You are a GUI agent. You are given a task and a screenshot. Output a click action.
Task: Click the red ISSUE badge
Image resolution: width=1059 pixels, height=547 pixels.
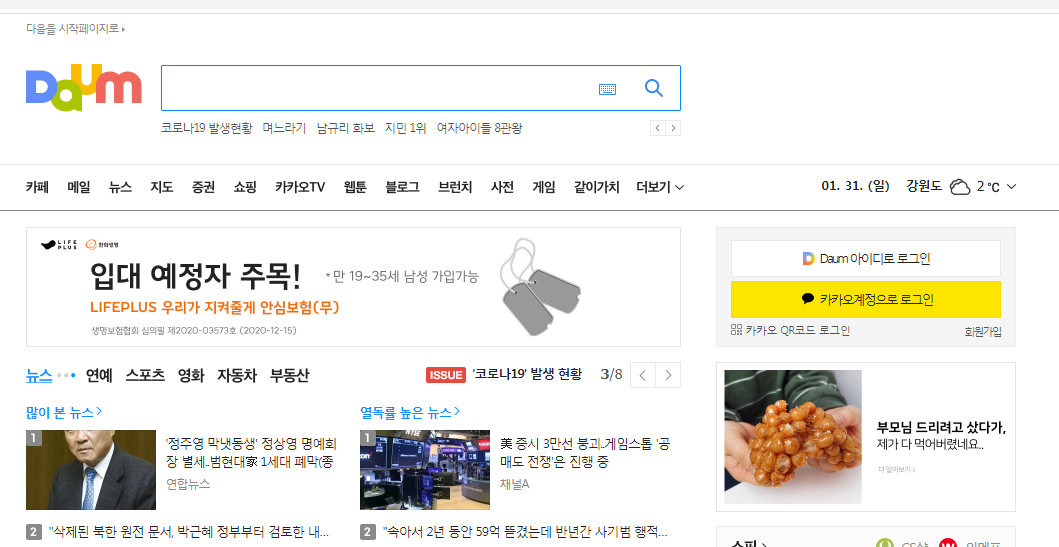click(x=446, y=375)
